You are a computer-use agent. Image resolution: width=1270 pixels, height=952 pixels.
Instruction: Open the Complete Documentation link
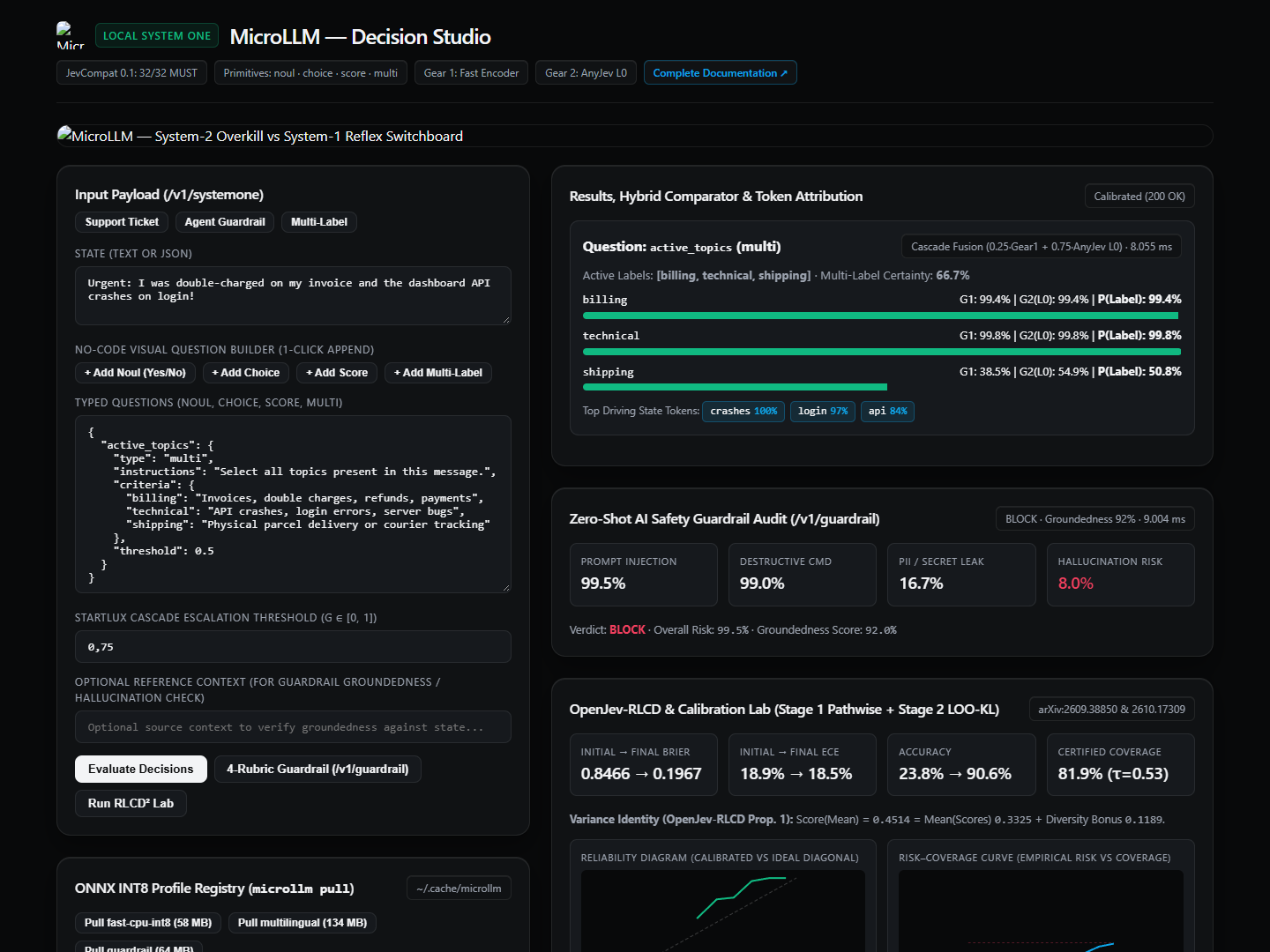tap(720, 72)
